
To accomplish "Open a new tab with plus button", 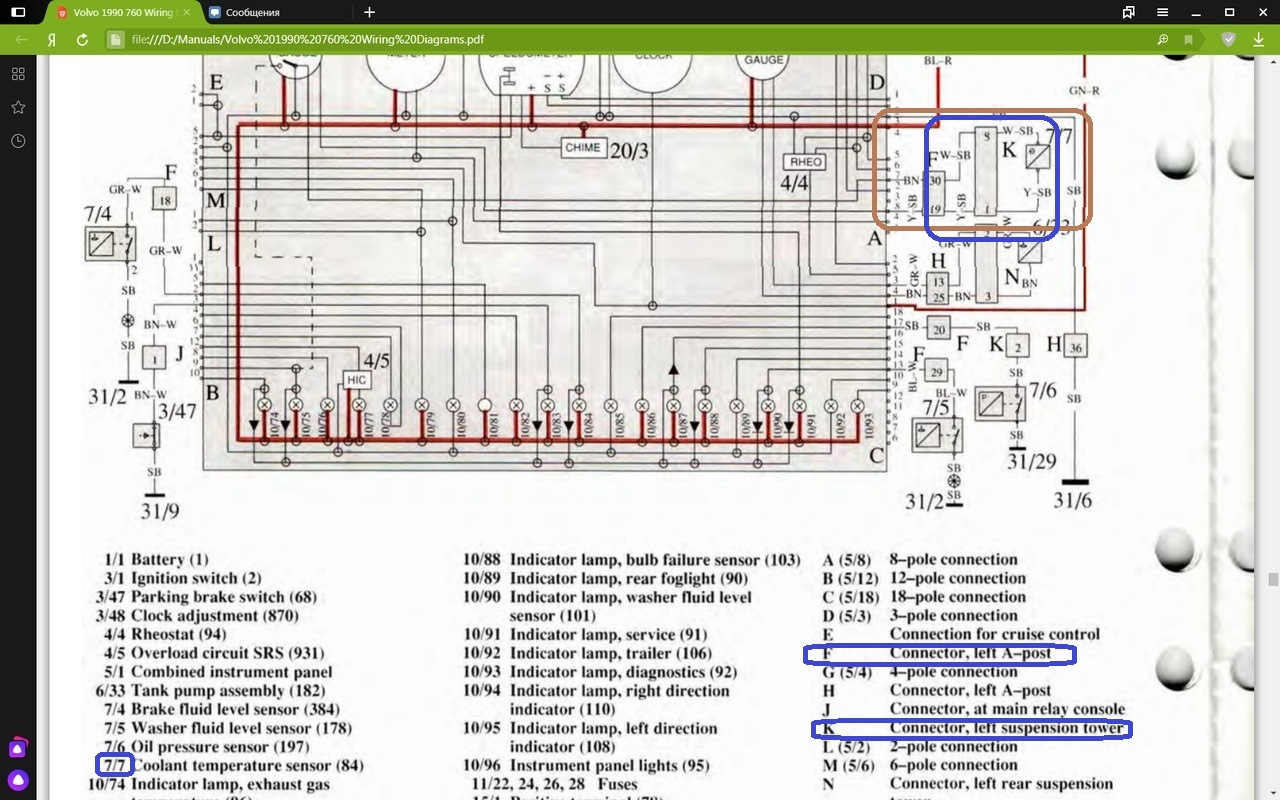I will pyautogui.click(x=370, y=12).
